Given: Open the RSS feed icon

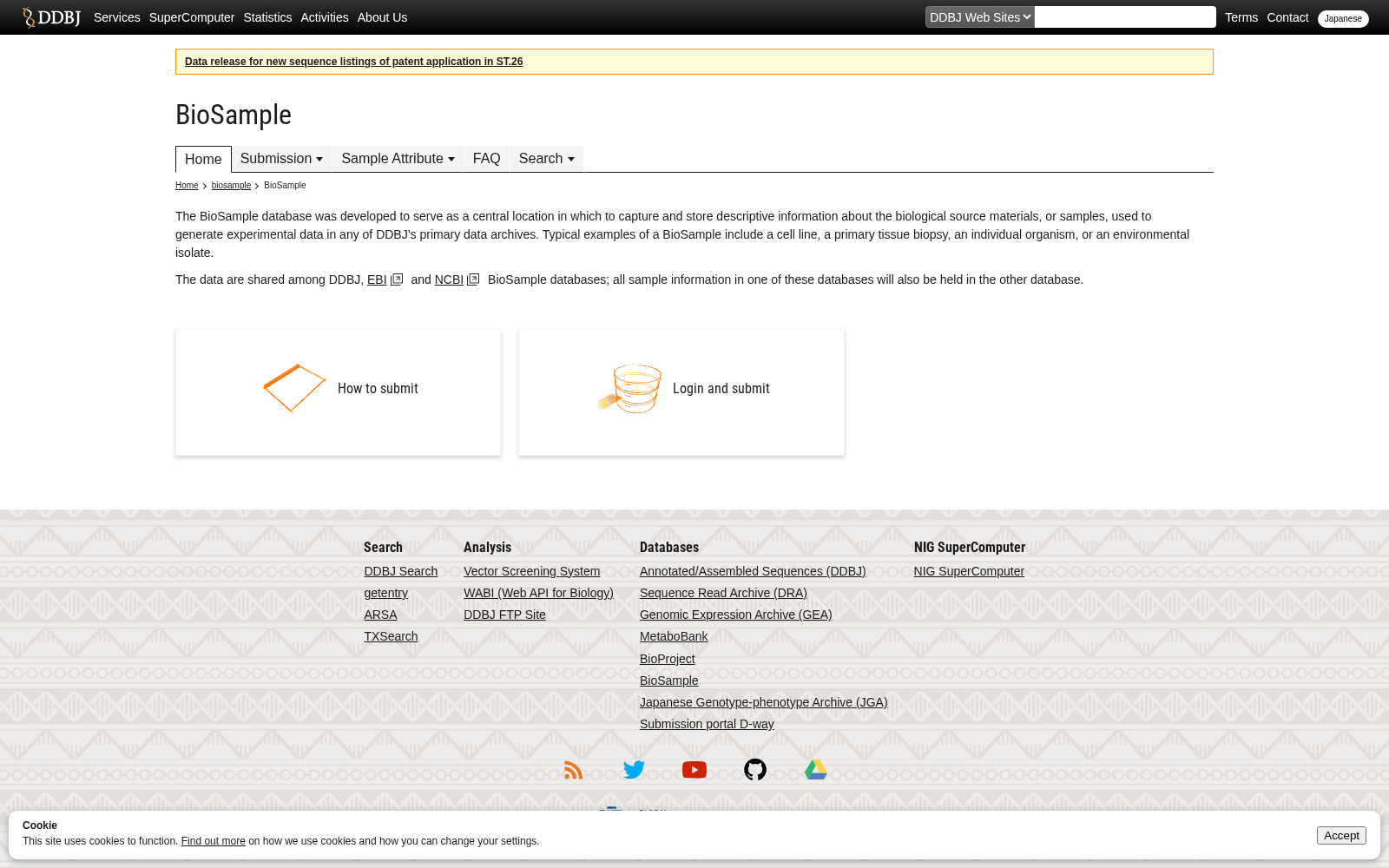Looking at the screenshot, I should click(x=574, y=770).
